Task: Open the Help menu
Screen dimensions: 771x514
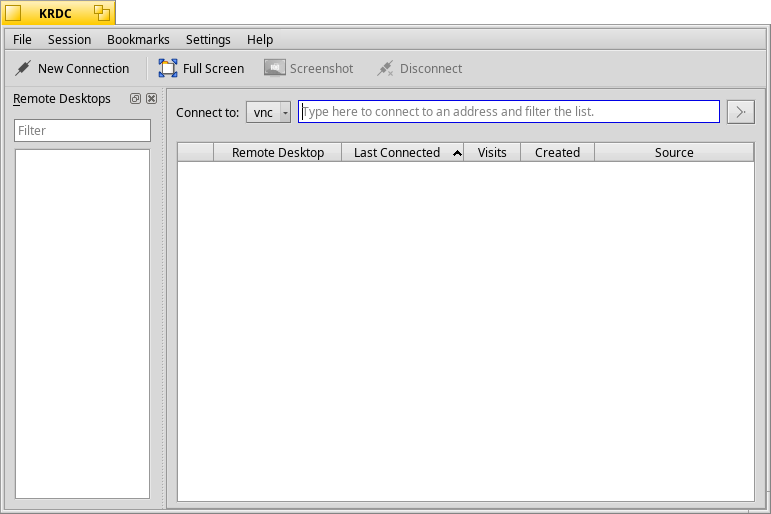Action: pos(260,39)
